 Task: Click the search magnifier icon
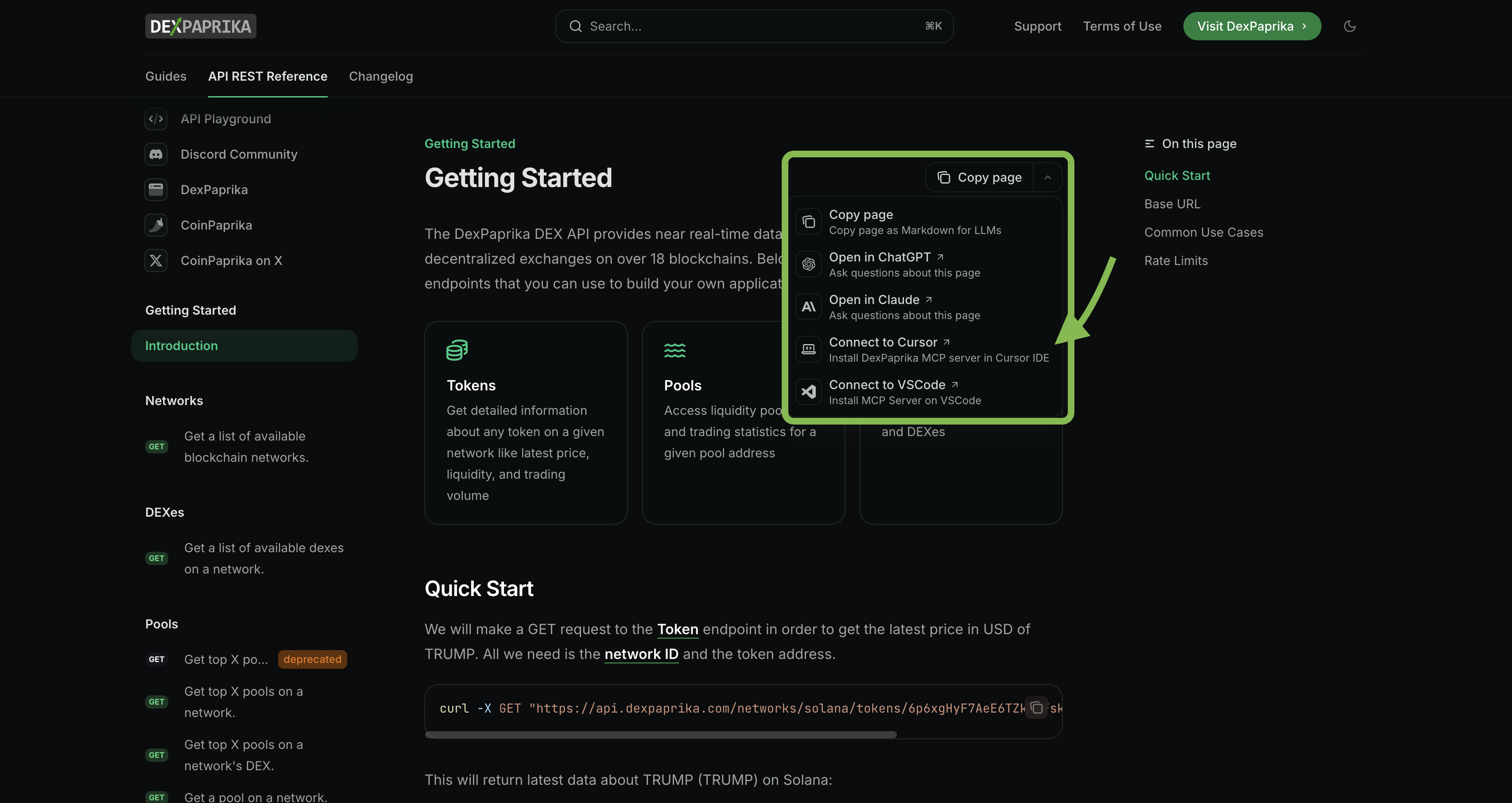576,26
